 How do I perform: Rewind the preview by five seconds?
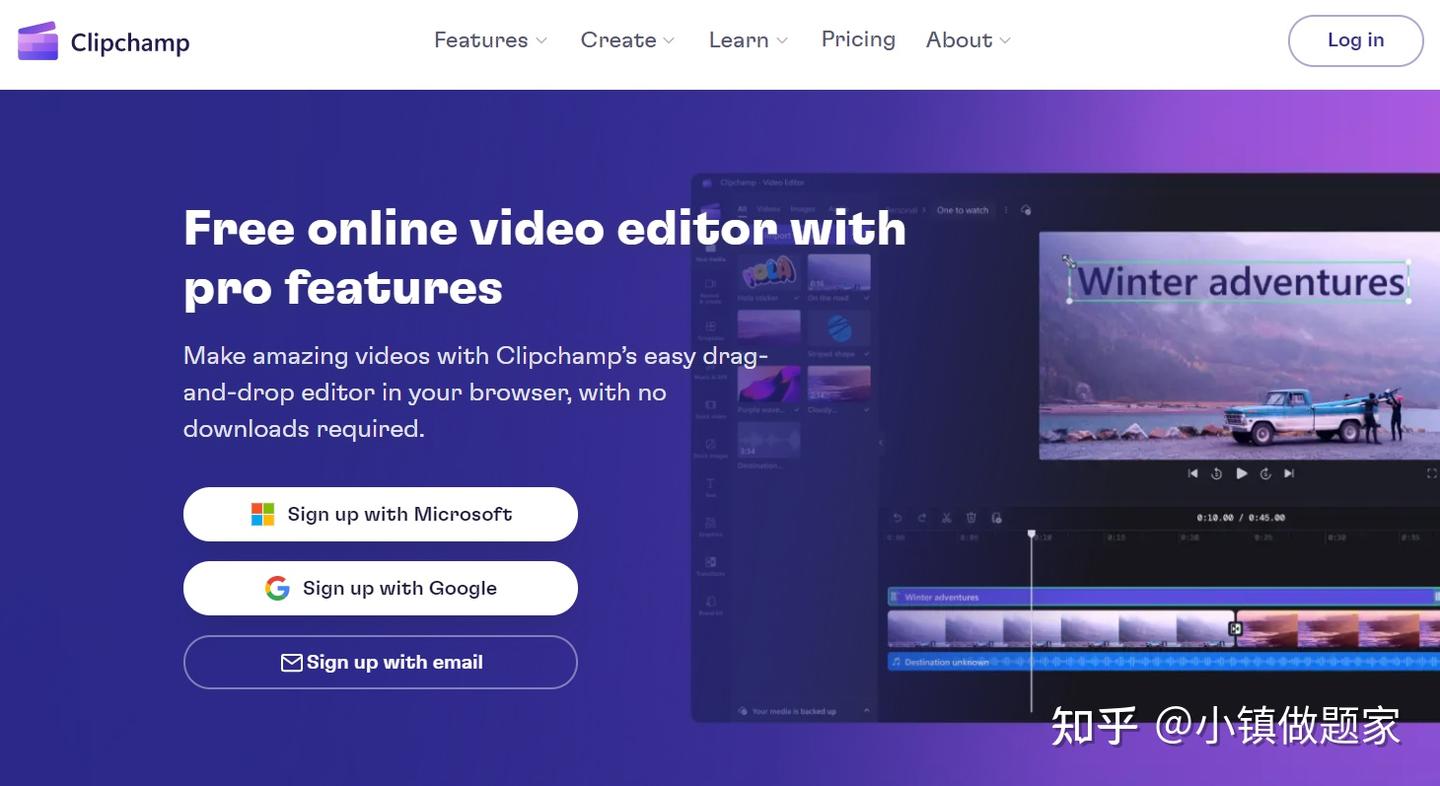[1217, 473]
